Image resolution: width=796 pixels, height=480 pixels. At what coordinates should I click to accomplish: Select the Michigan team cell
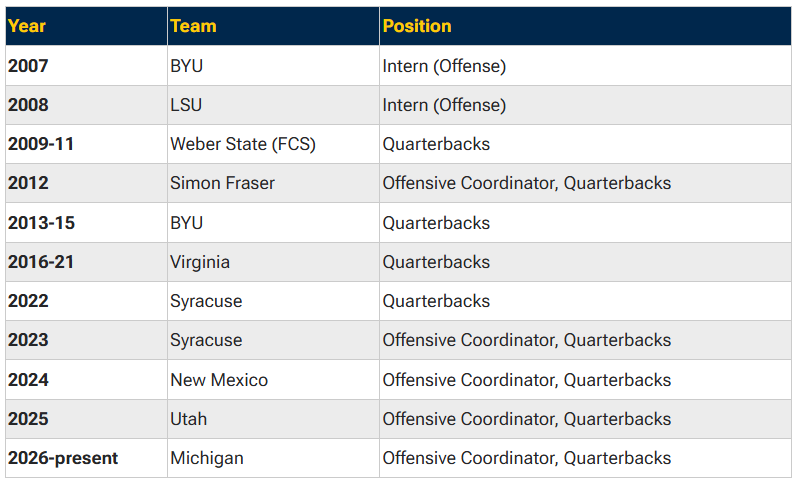273,458
